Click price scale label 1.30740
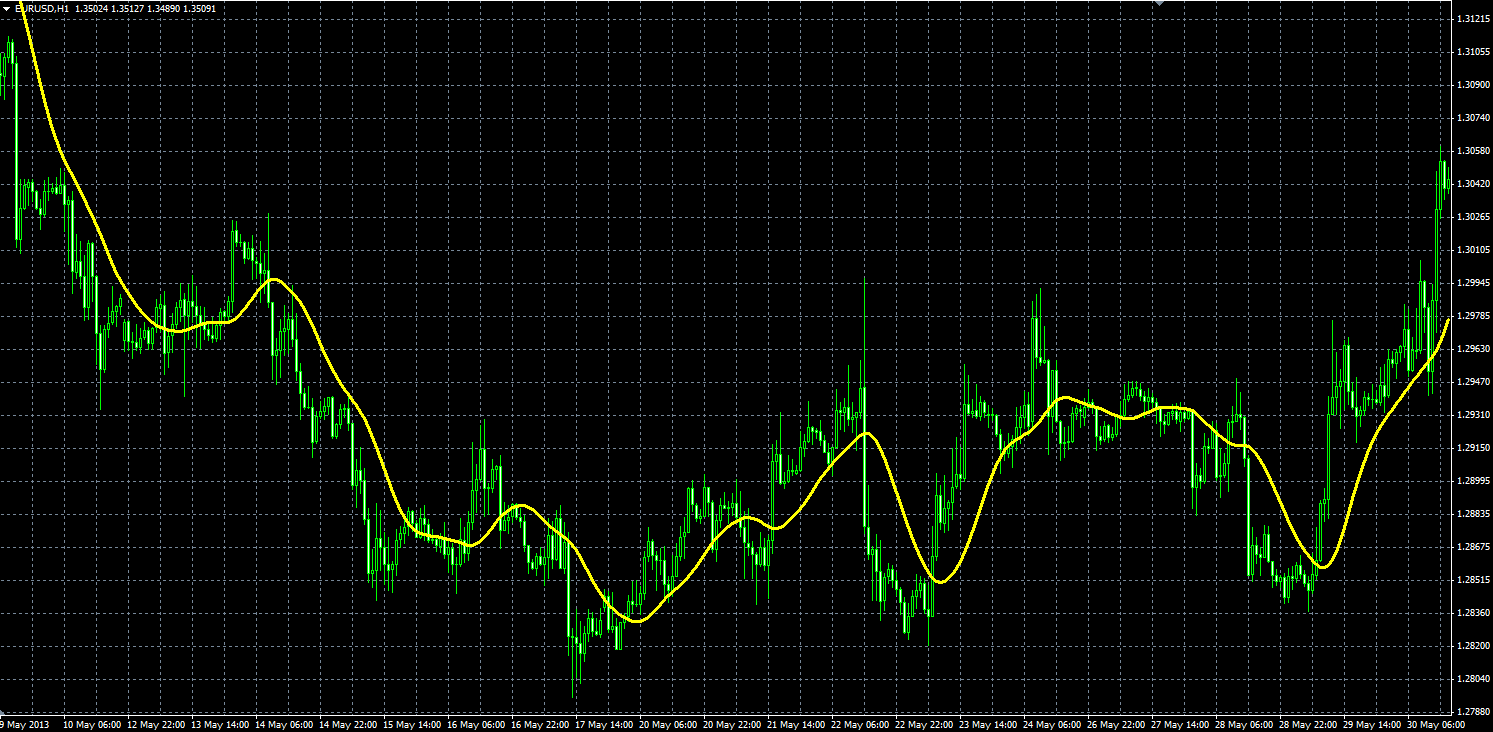The width and height of the screenshot is (1493, 732). (1473, 118)
